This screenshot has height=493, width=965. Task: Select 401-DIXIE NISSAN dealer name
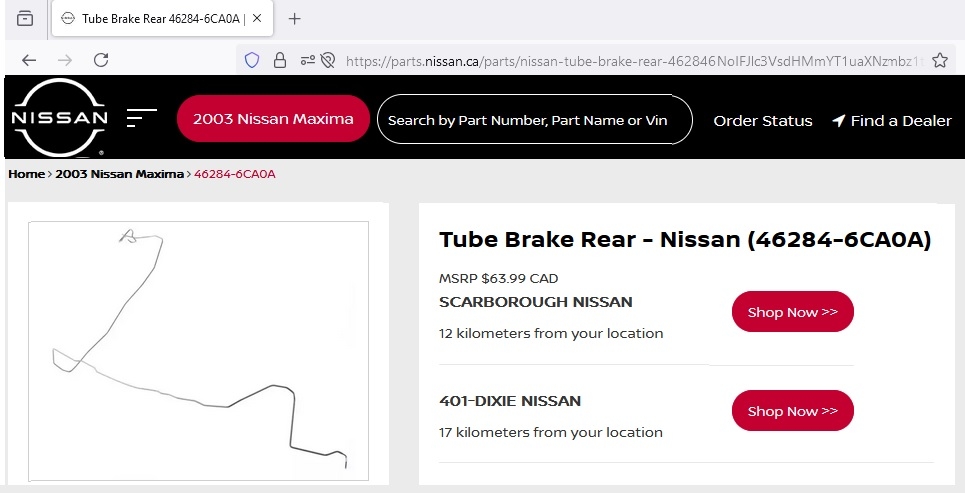[510, 401]
